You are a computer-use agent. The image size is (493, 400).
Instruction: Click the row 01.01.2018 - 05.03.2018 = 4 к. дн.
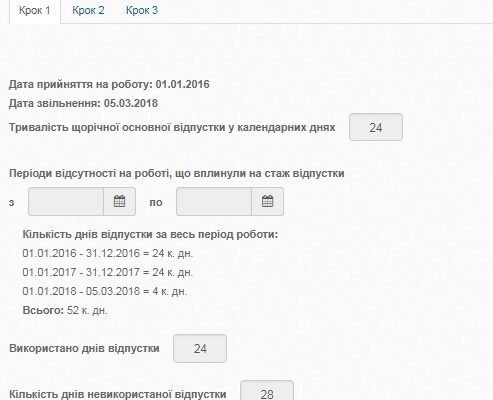tap(105, 291)
